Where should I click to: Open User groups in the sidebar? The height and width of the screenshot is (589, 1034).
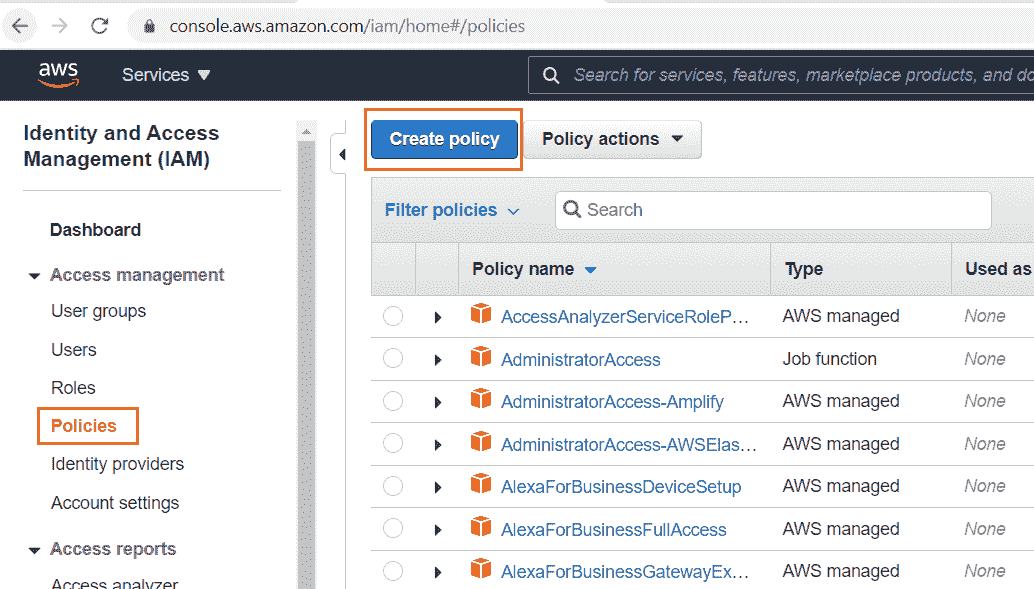99,311
